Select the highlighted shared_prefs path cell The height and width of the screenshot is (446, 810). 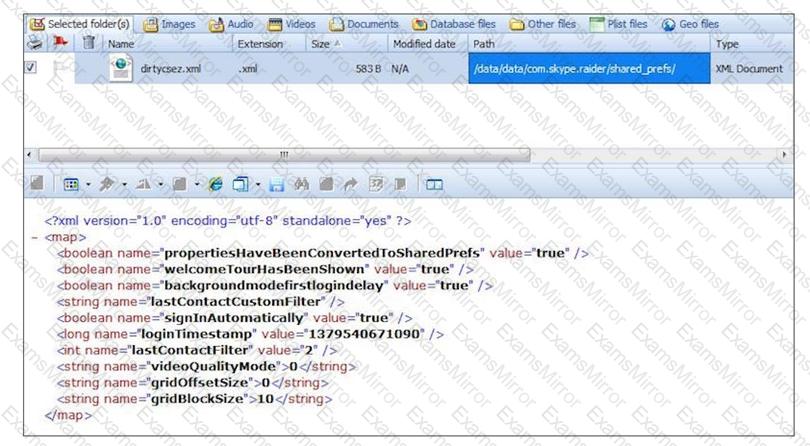point(589,68)
